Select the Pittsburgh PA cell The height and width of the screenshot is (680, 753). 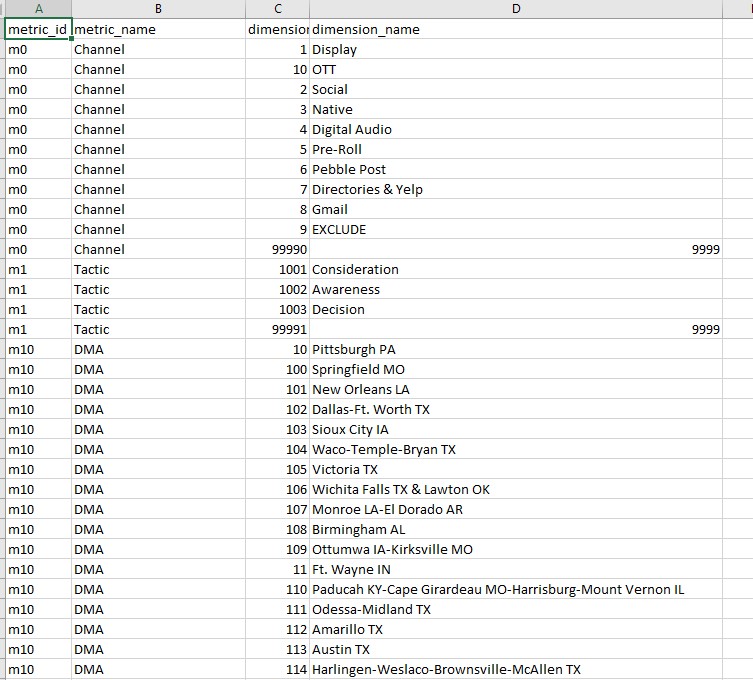coord(516,350)
